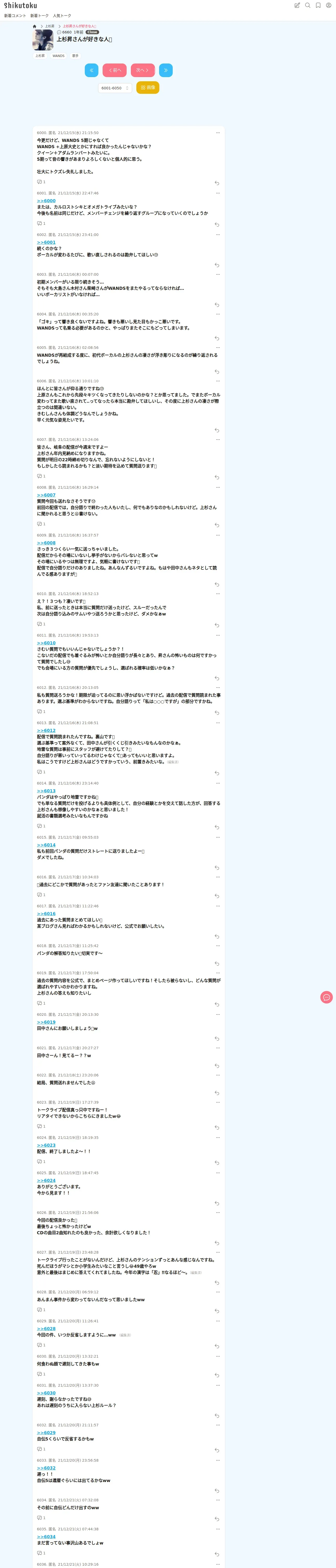Image resolution: width=336 pixels, height=1568 pixels.
Task: Jump to last page with double-right arrow
Action: coord(166,70)
